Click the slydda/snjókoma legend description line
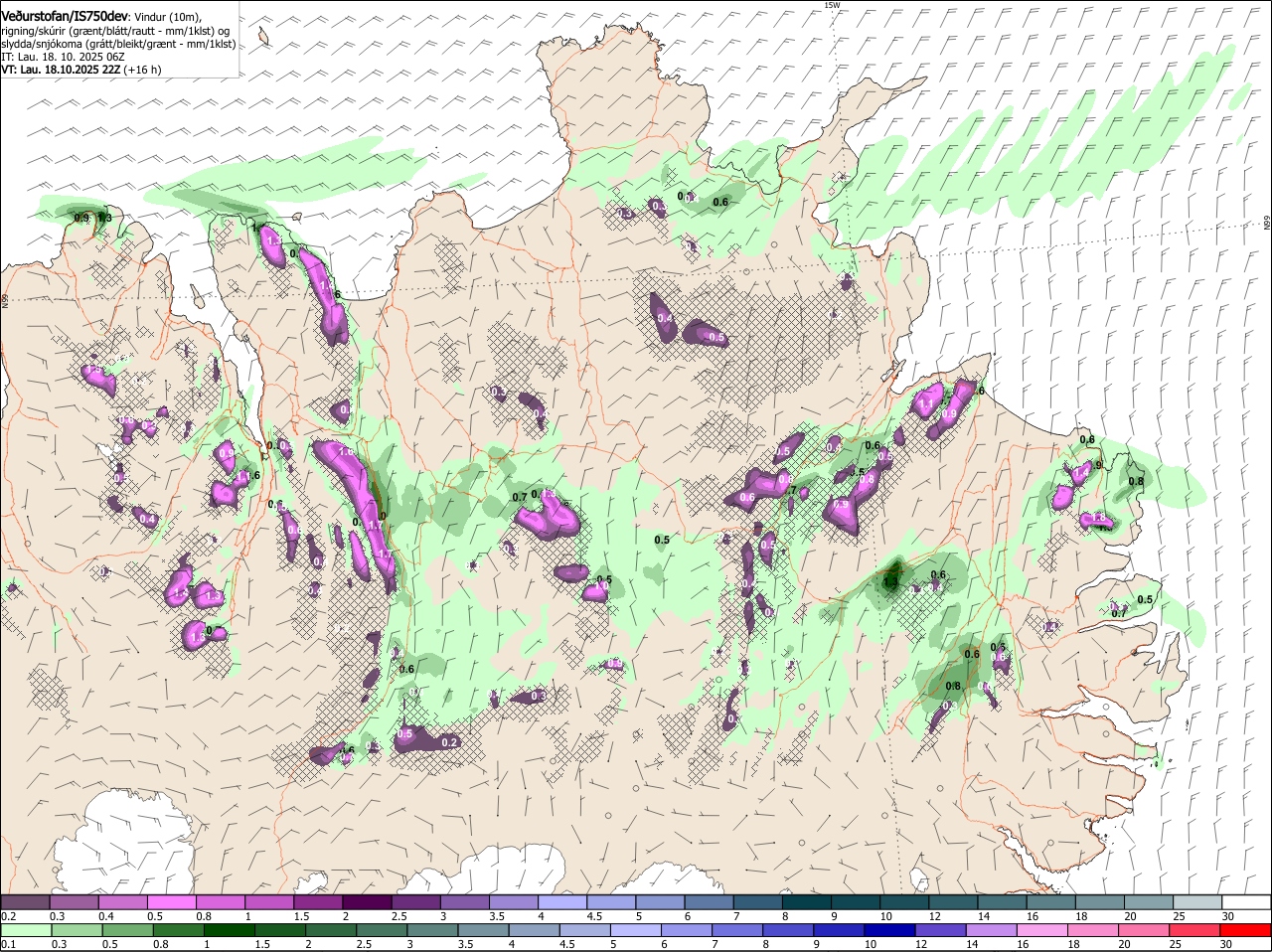This screenshot has height=952, width=1272. [x=118, y=44]
